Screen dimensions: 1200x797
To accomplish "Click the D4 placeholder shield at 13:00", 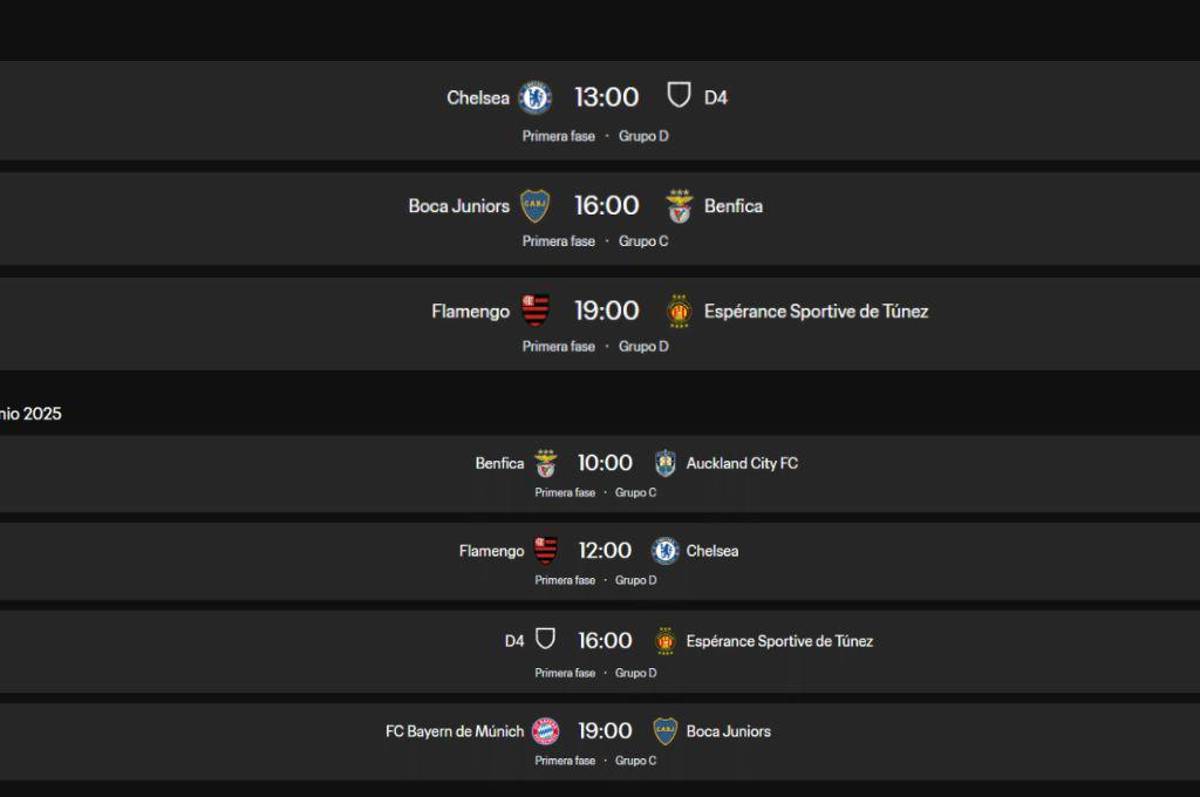I will pos(679,96).
